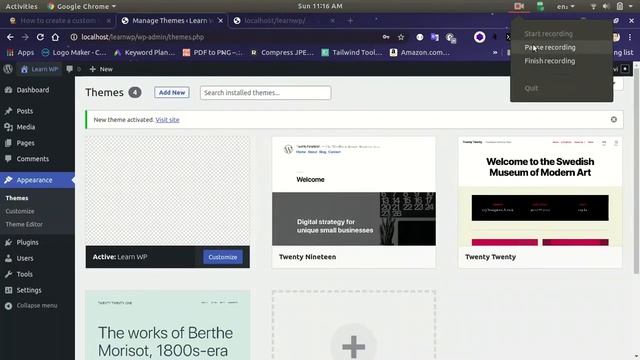Screen dimensions: 640x360
Task: Open Pages in the sidebar
Action: tap(25, 143)
